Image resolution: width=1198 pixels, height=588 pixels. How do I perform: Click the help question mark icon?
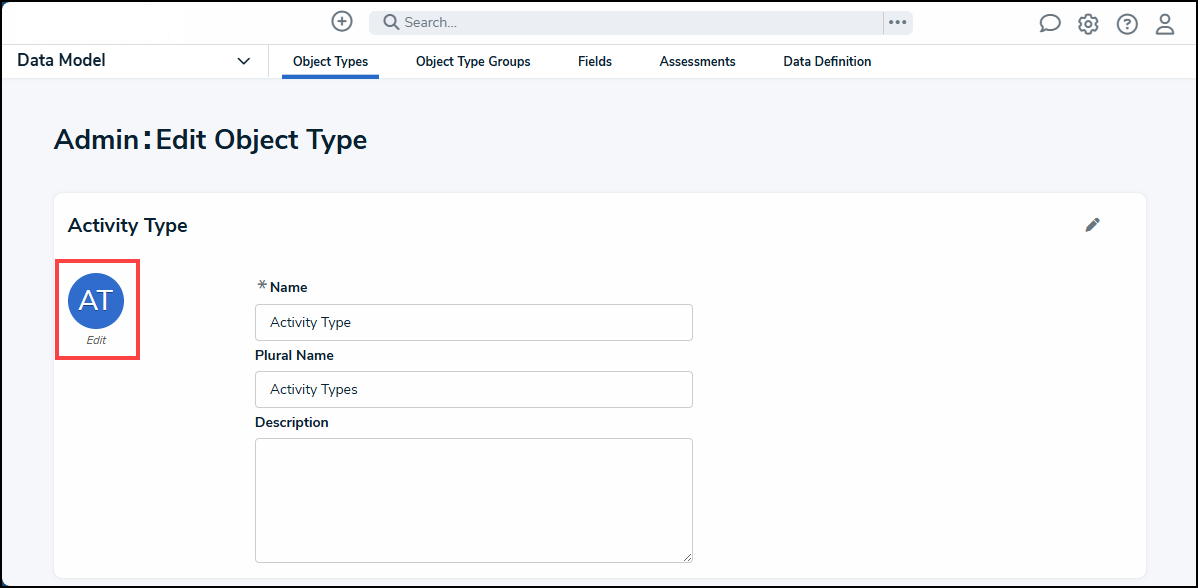(1127, 24)
